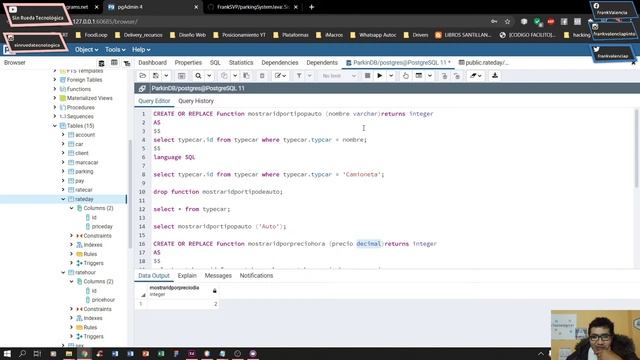Switch to the Notifications output tab
The height and width of the screenshot is (360, 640).
click(x=256, y=276)
